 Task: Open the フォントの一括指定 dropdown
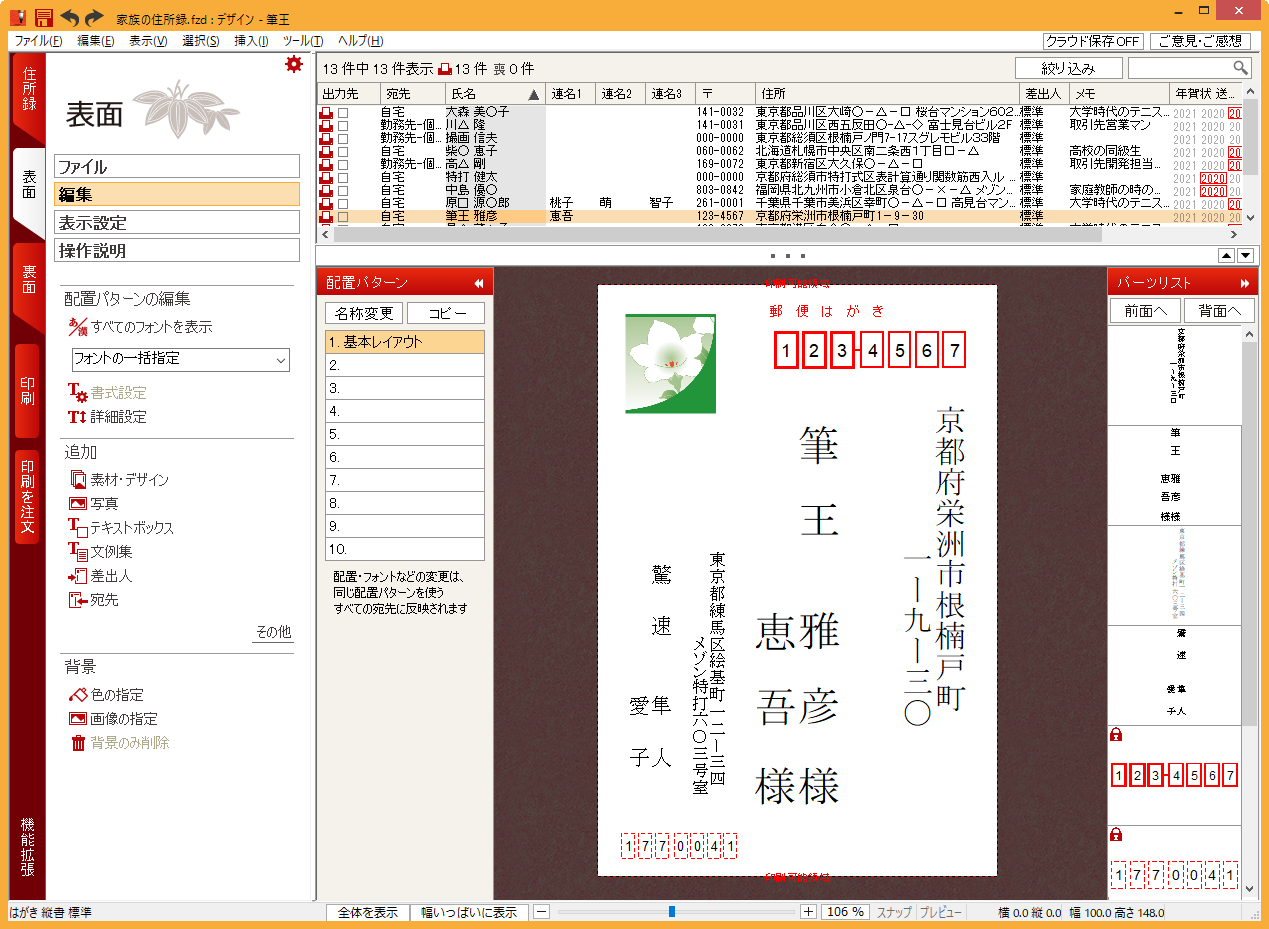pos(181,359)
